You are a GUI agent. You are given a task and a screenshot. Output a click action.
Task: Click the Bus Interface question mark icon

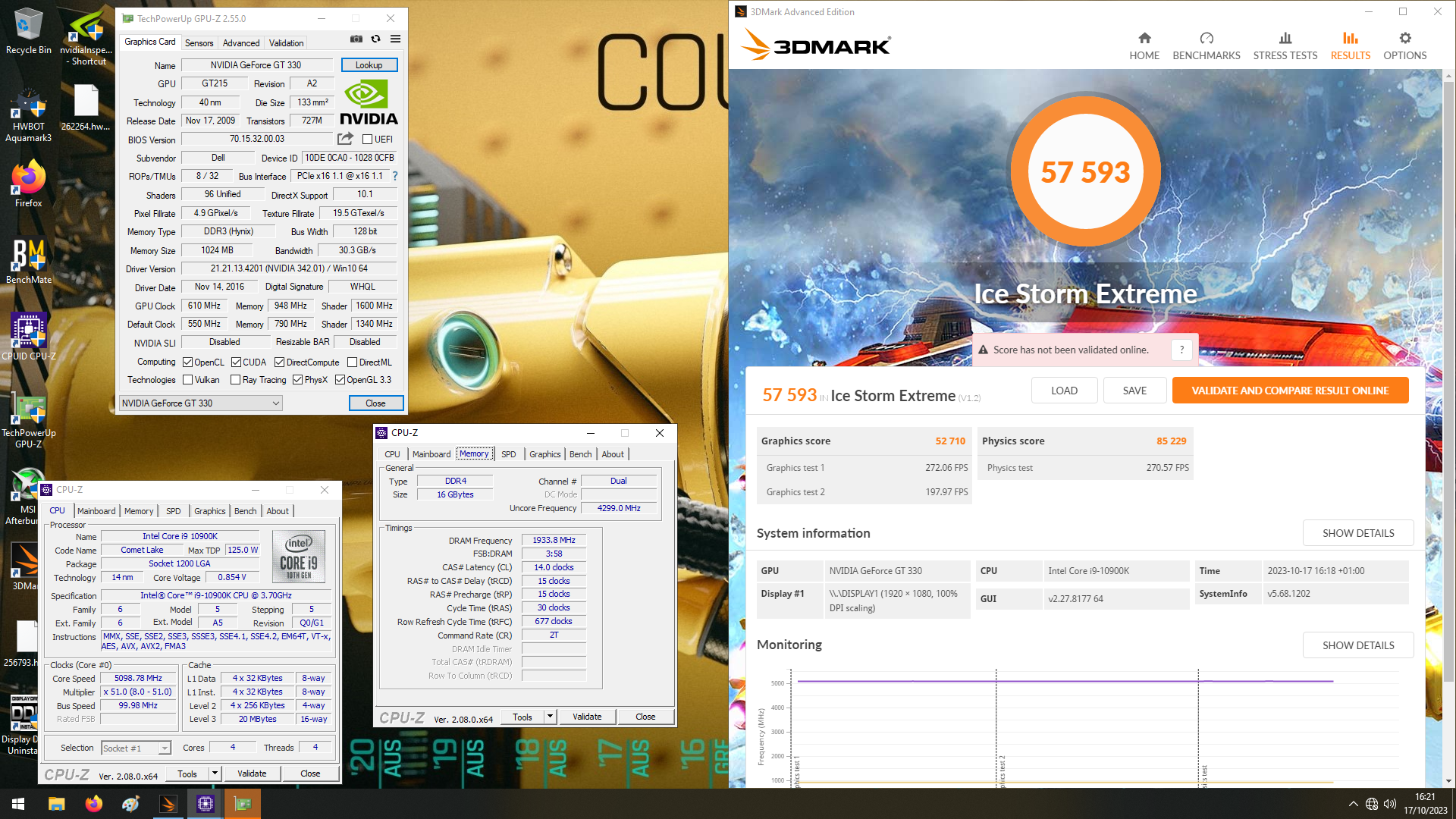pyautogui.click(x=394, y=176)
